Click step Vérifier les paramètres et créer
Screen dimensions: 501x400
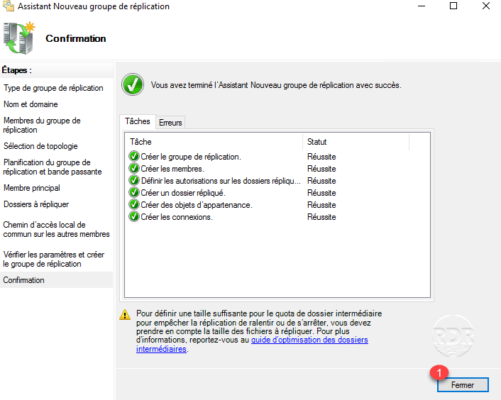coord(53,259)
